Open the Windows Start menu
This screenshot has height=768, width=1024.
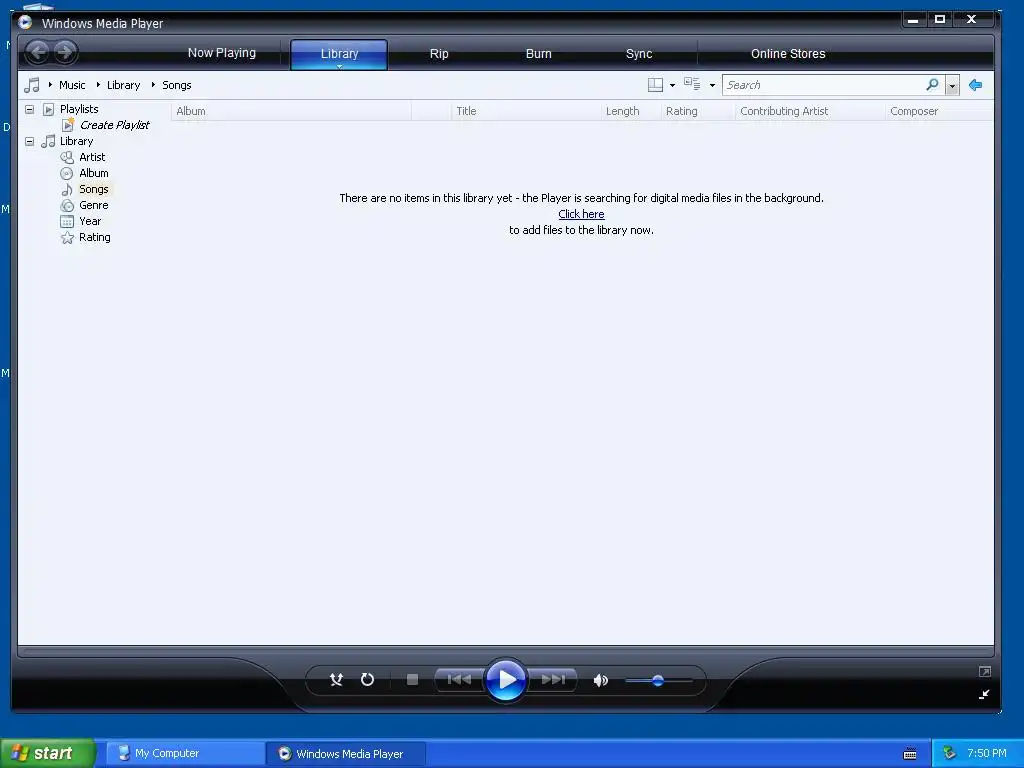click(47, 753)
